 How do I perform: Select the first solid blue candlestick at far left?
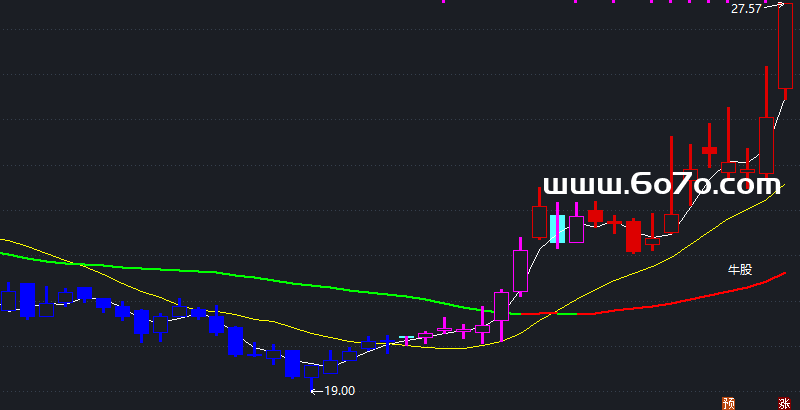pyautogui.click(x=27, y=299)
